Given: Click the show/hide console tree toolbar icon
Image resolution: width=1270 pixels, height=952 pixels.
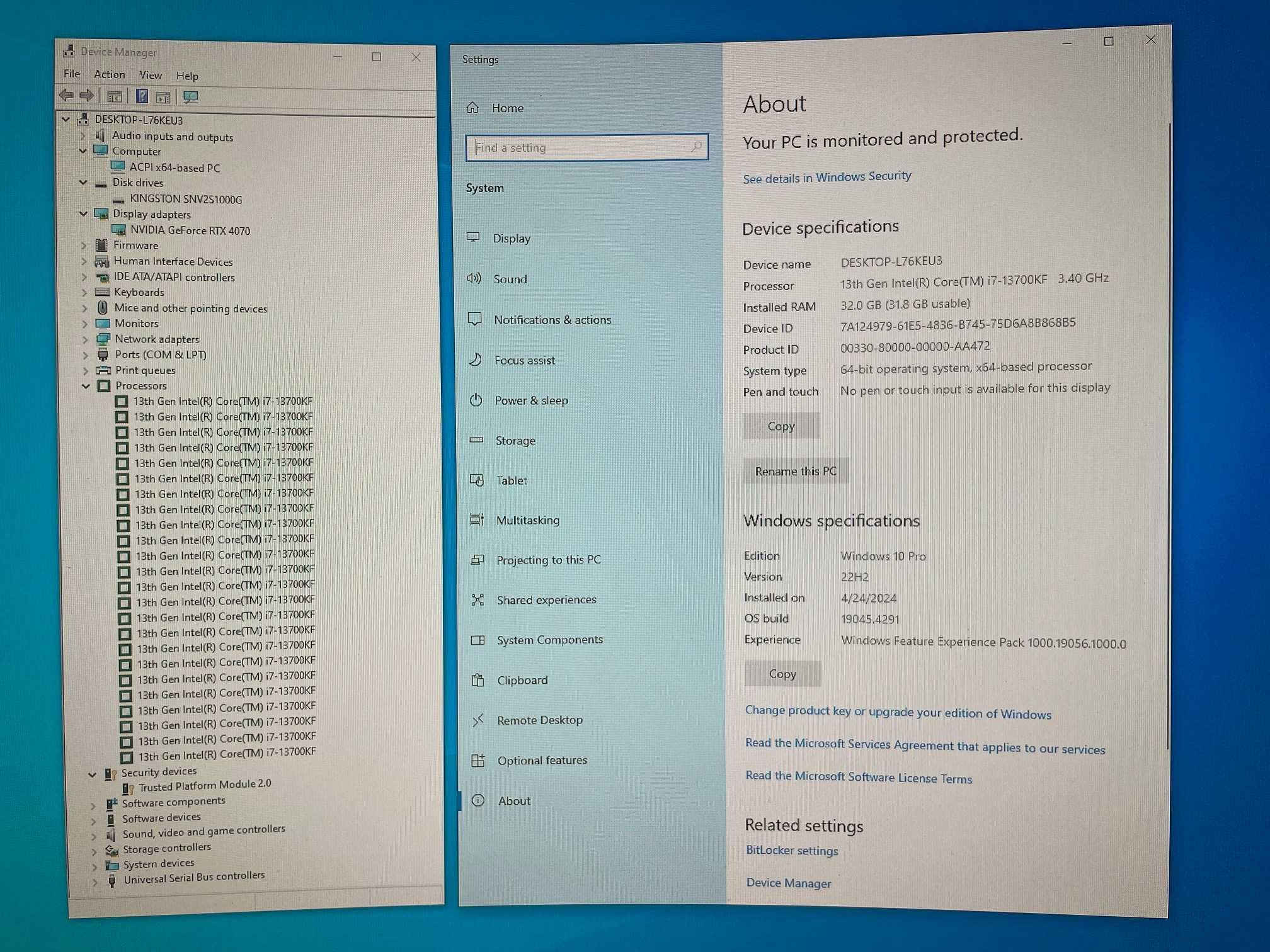Looking at the screenshot, I should tap(114, 96).
